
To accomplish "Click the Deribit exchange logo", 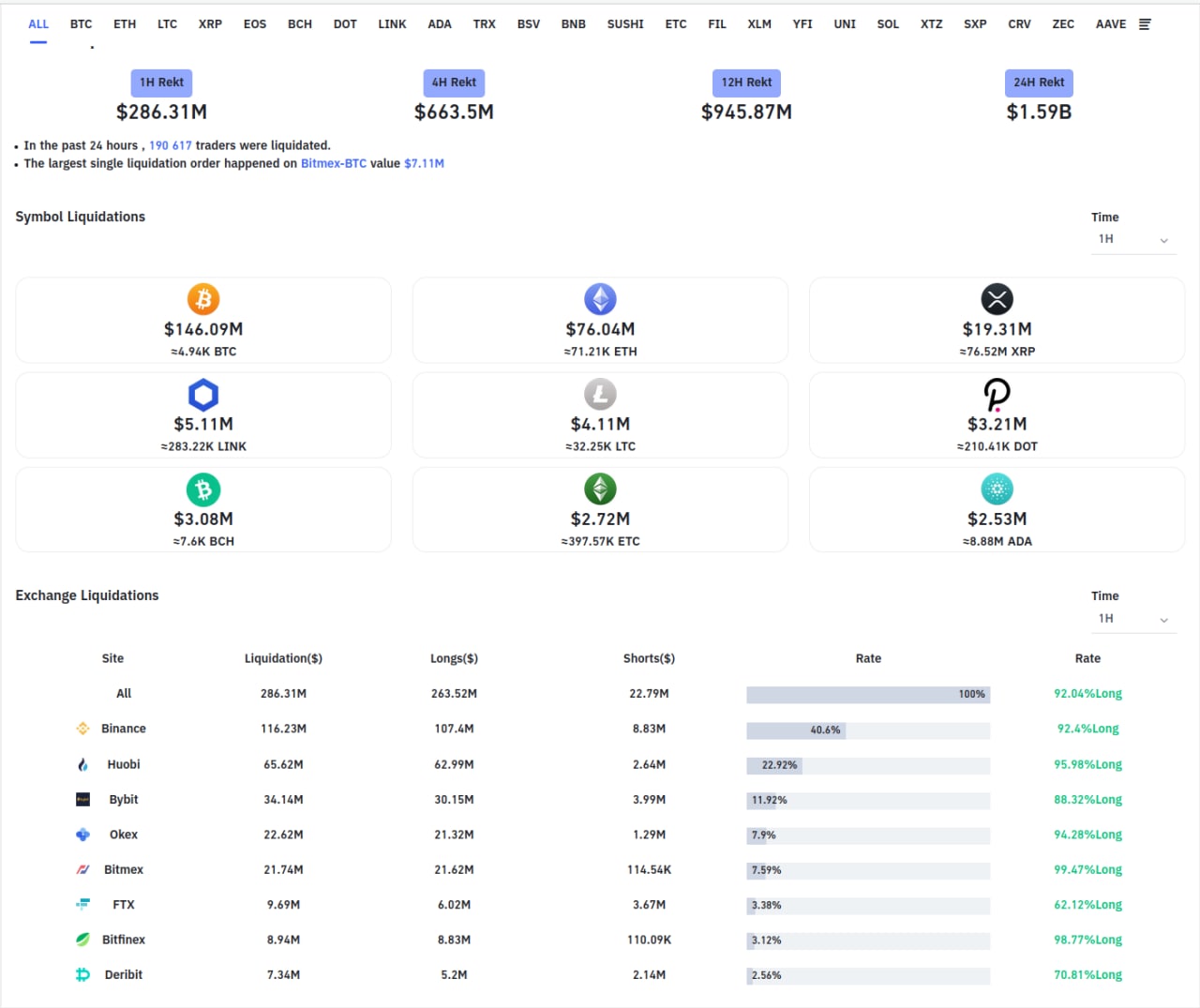I will click(x=82, y=975).
